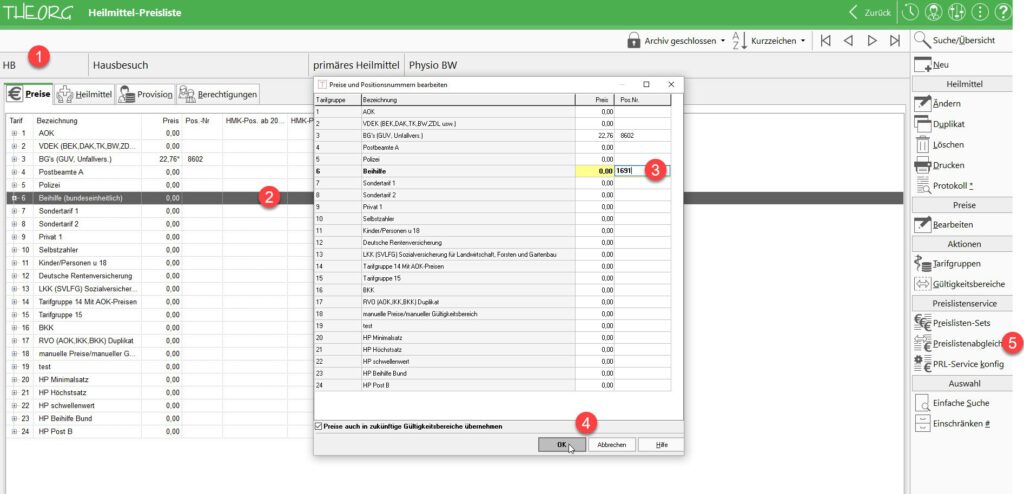1024x494 pixels.
Task: Open the user profile icon in header
Action: click(x=932, y=12)
